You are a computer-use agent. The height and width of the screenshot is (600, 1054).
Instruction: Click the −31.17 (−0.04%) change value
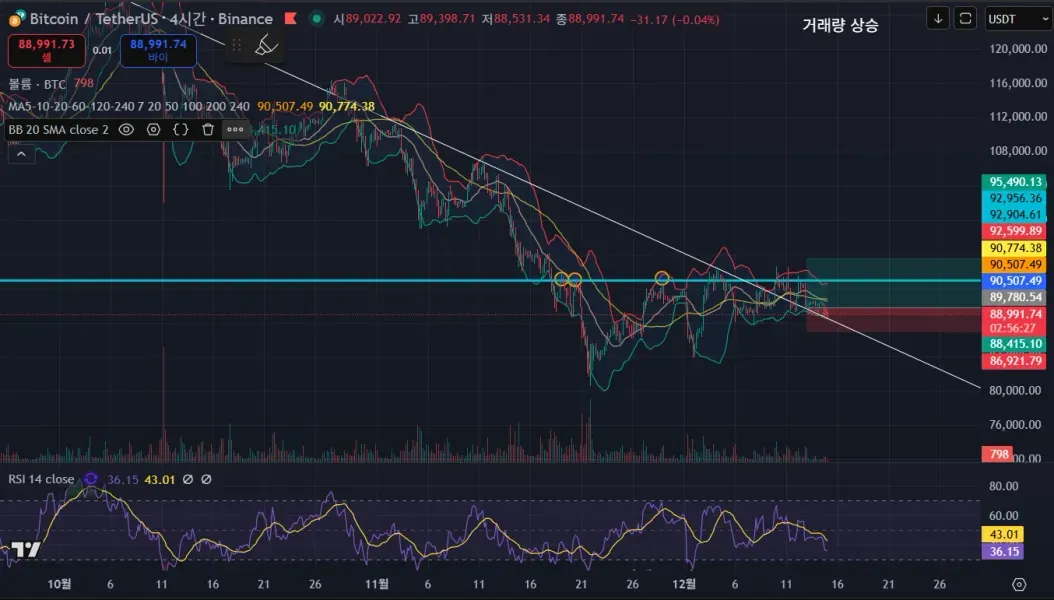[675, 19]
